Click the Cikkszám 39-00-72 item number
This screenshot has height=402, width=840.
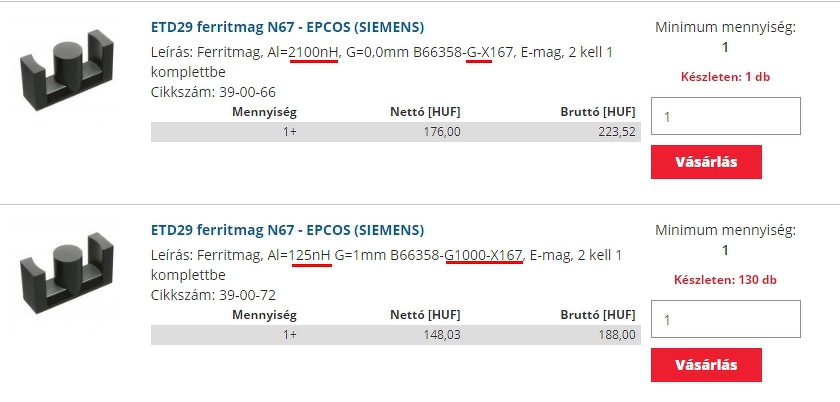tap(213, 295)
